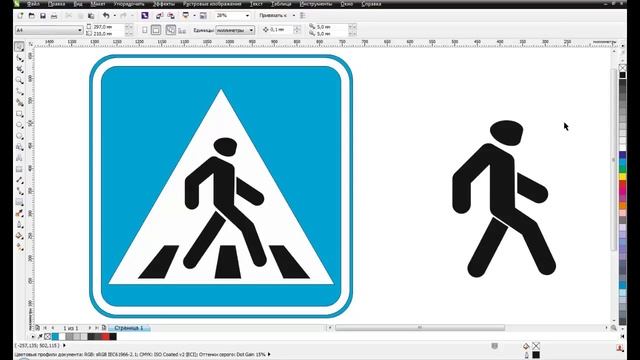Click the Import icon in the toolbar
640x360 pixels.
click(160, 16)
